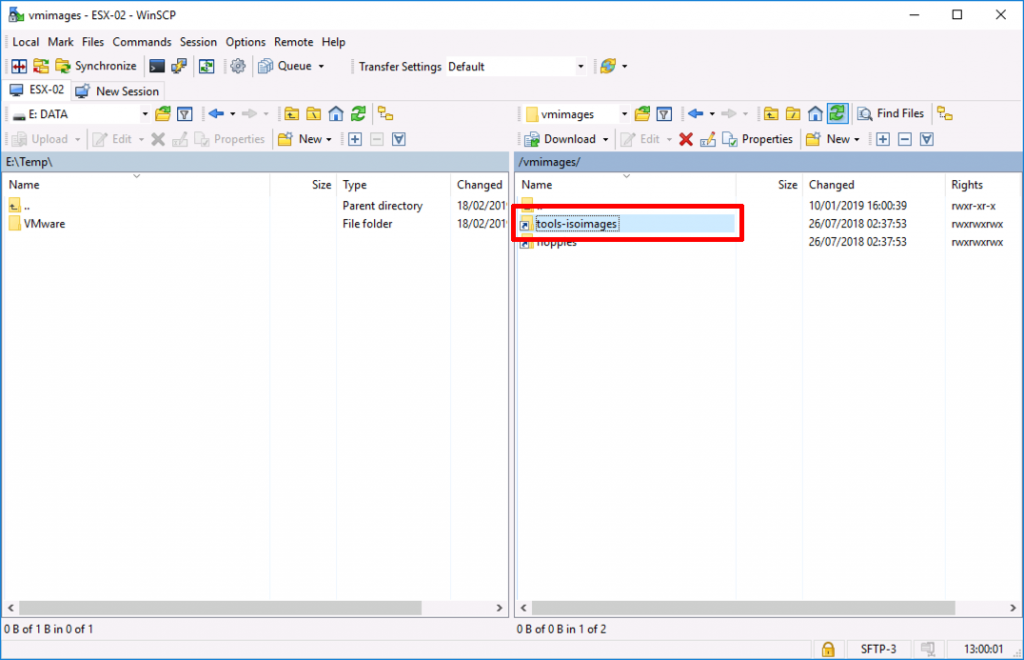Refresh the remote vmimages directory
Screen dimensions: 1024x660
coord(837,114)
